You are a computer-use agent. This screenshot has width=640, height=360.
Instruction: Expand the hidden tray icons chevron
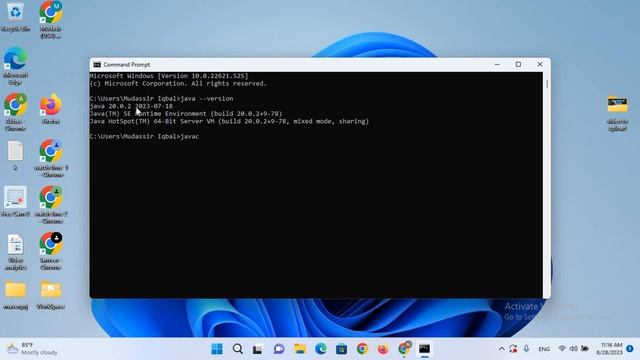502,349
